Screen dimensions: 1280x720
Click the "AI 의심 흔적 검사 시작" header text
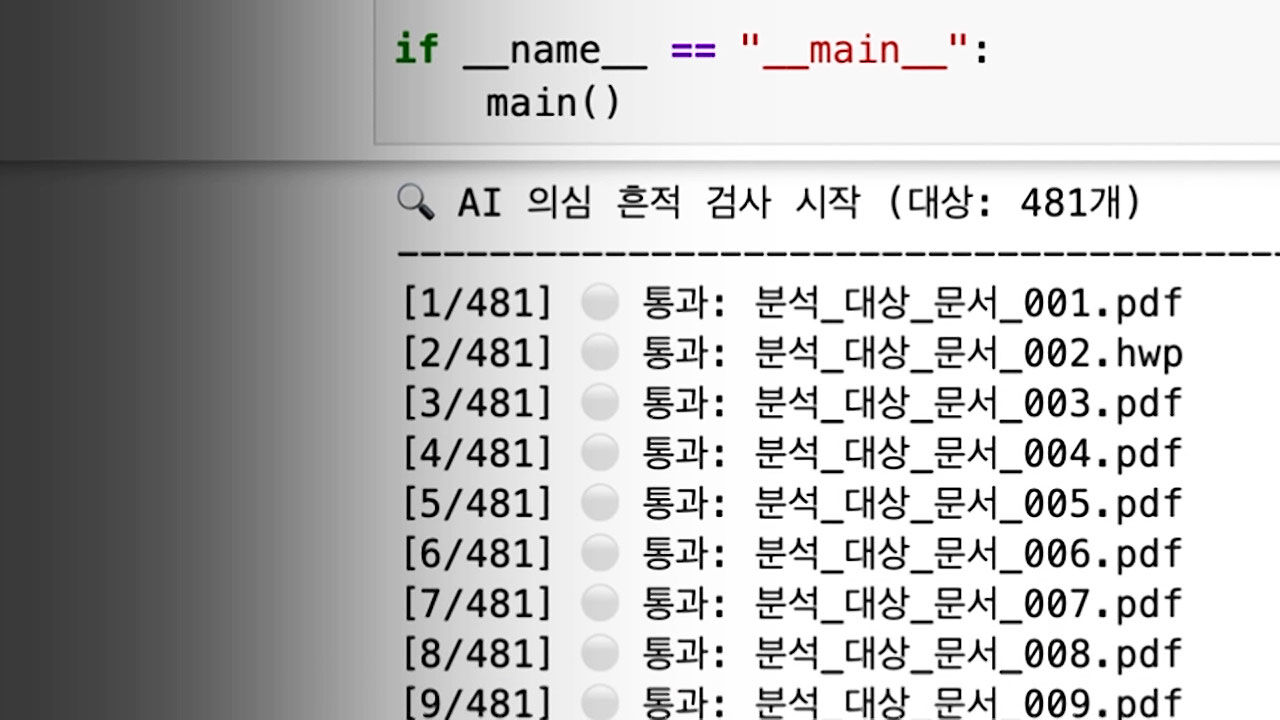[x=658, y=203]
